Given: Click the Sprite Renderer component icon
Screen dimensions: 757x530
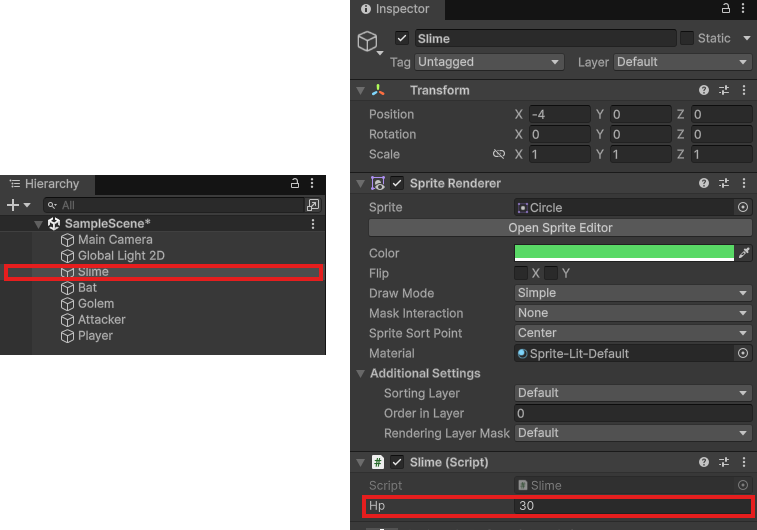Looking at the screenshot, I should [x=378, y=183].
